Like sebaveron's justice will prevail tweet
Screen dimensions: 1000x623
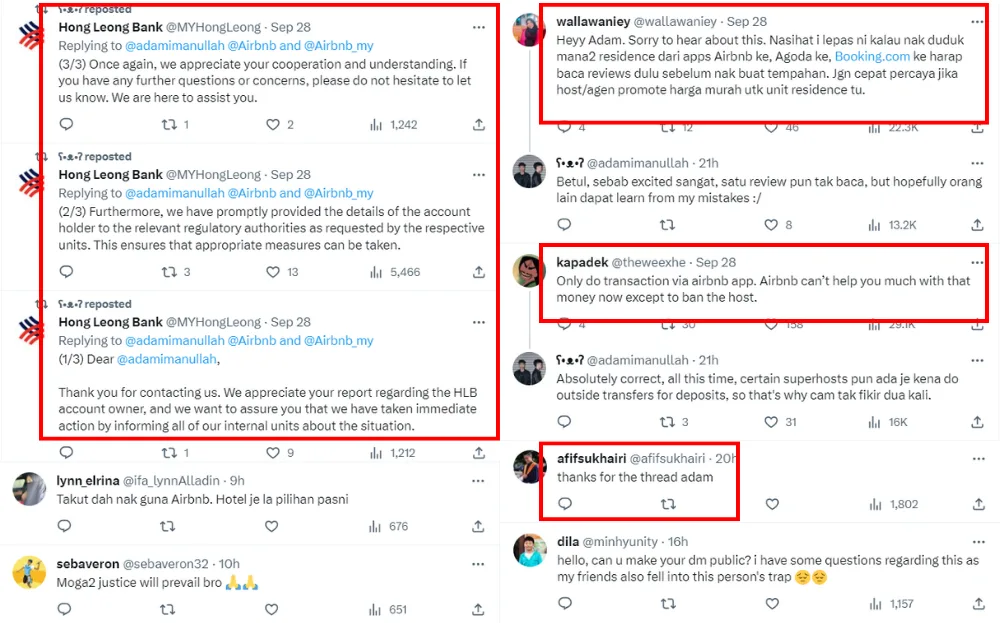(272, 609)
